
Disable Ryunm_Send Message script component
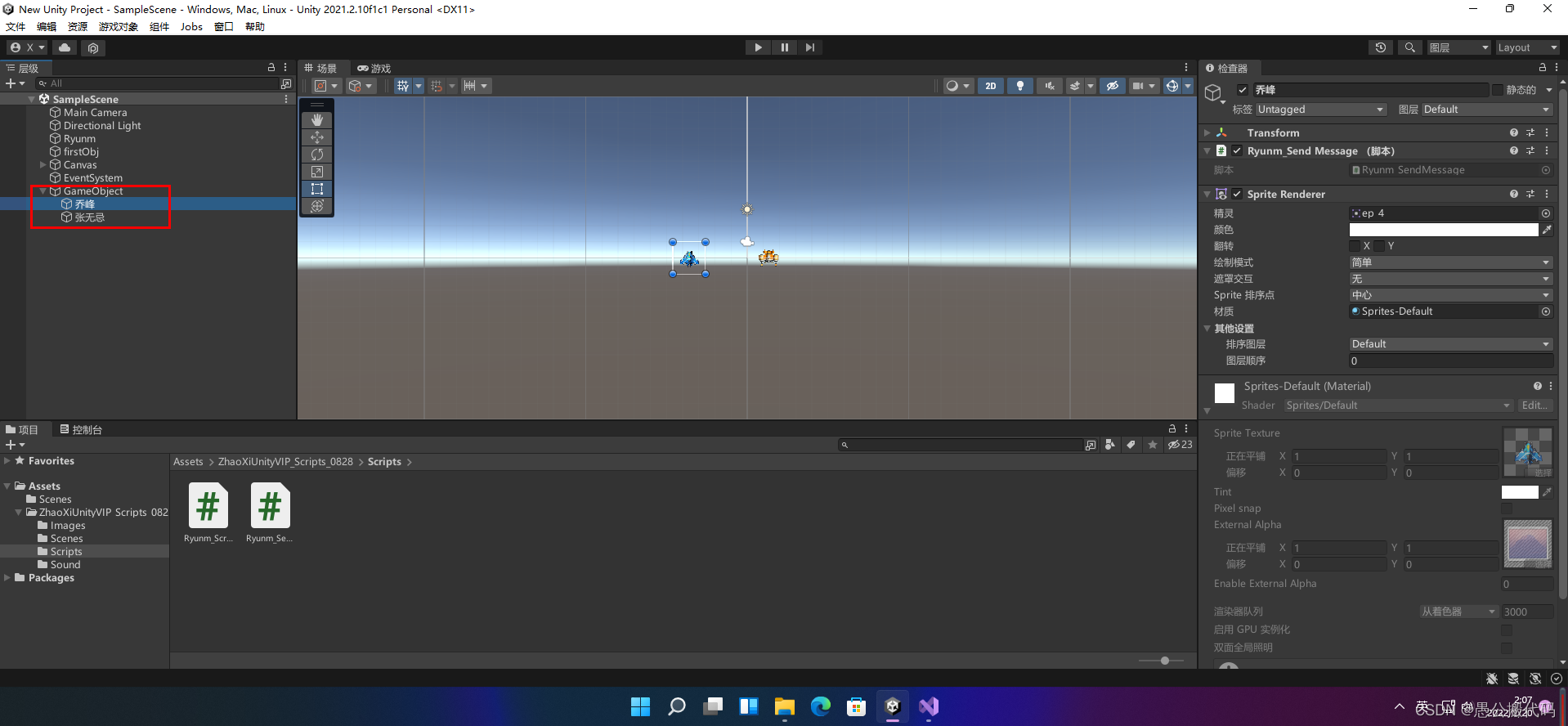click(1237, 151)
